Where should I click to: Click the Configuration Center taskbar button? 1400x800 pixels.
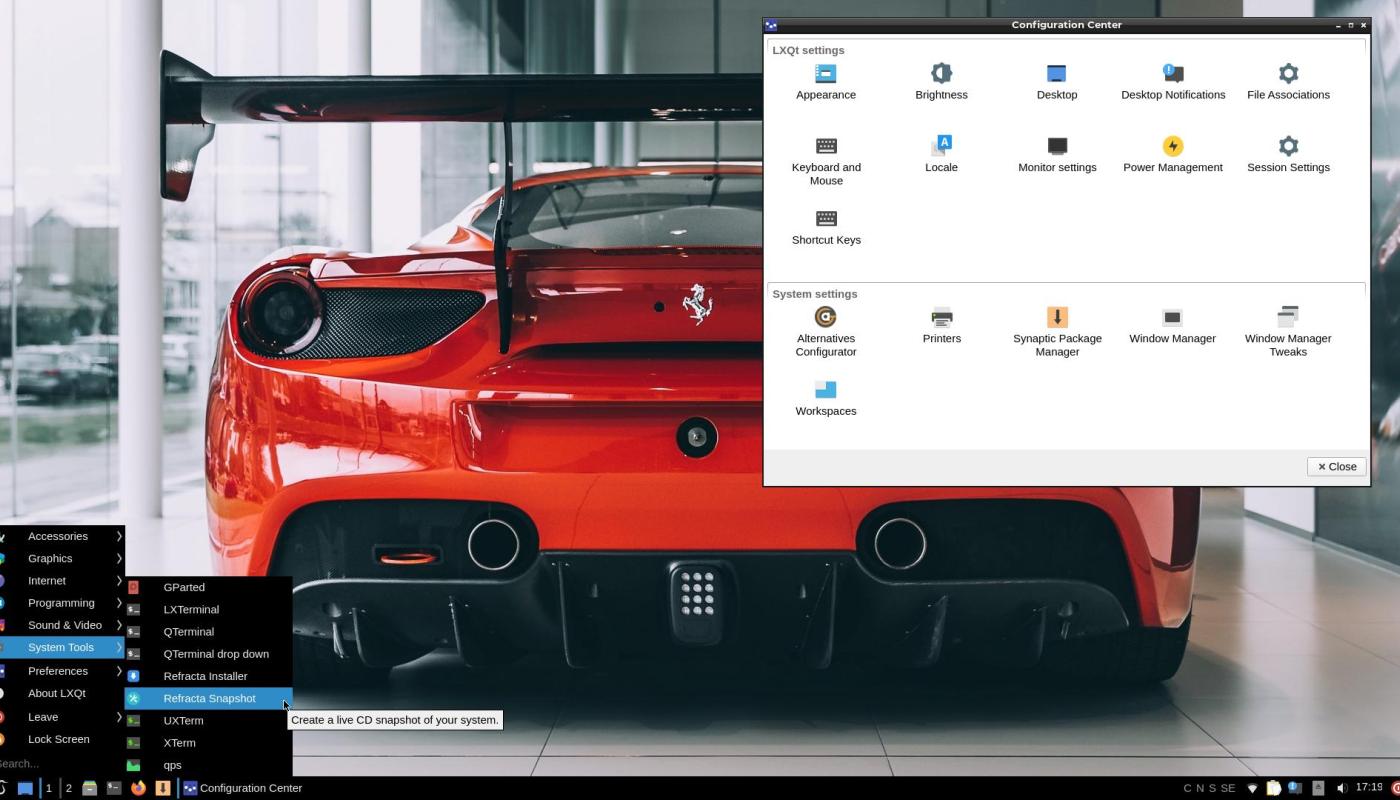pos(243,788)
